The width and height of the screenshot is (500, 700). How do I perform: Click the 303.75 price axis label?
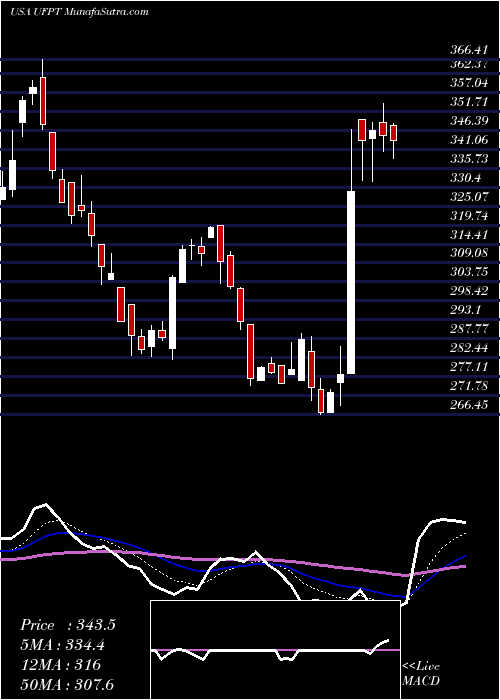point(469,271)
